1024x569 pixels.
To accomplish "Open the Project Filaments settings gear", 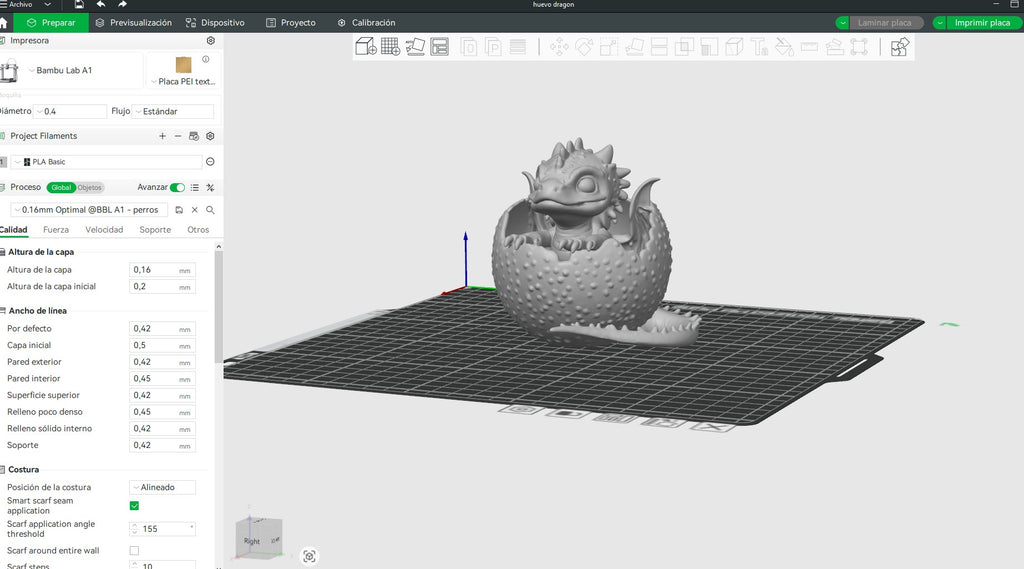I will click(x=210, y=136).
